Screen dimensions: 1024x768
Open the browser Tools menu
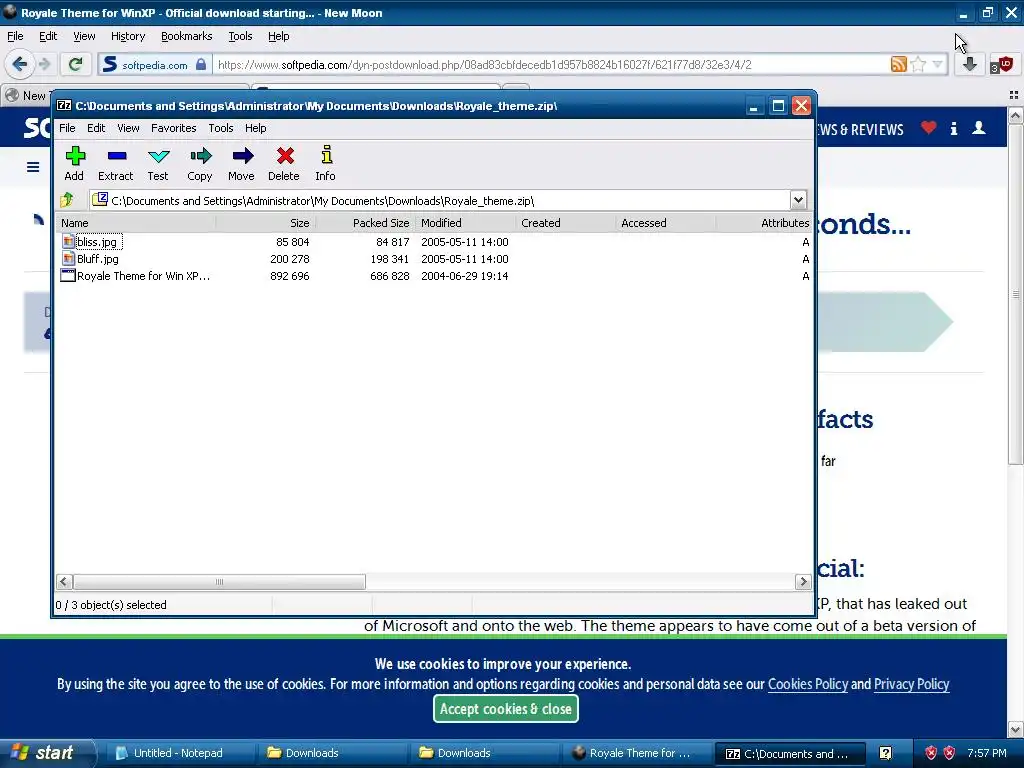(x=240, y=37)
